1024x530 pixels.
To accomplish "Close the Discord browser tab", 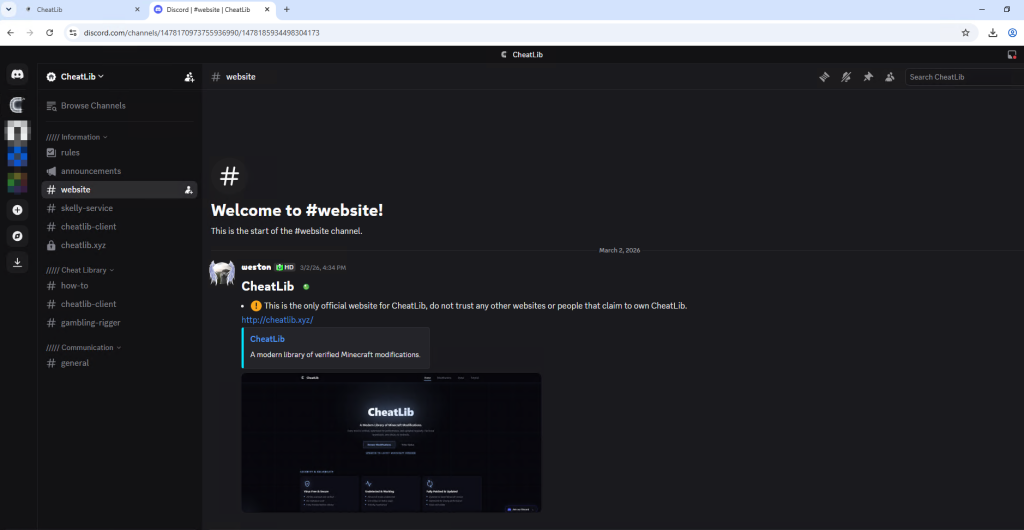I will click(267, 10).
